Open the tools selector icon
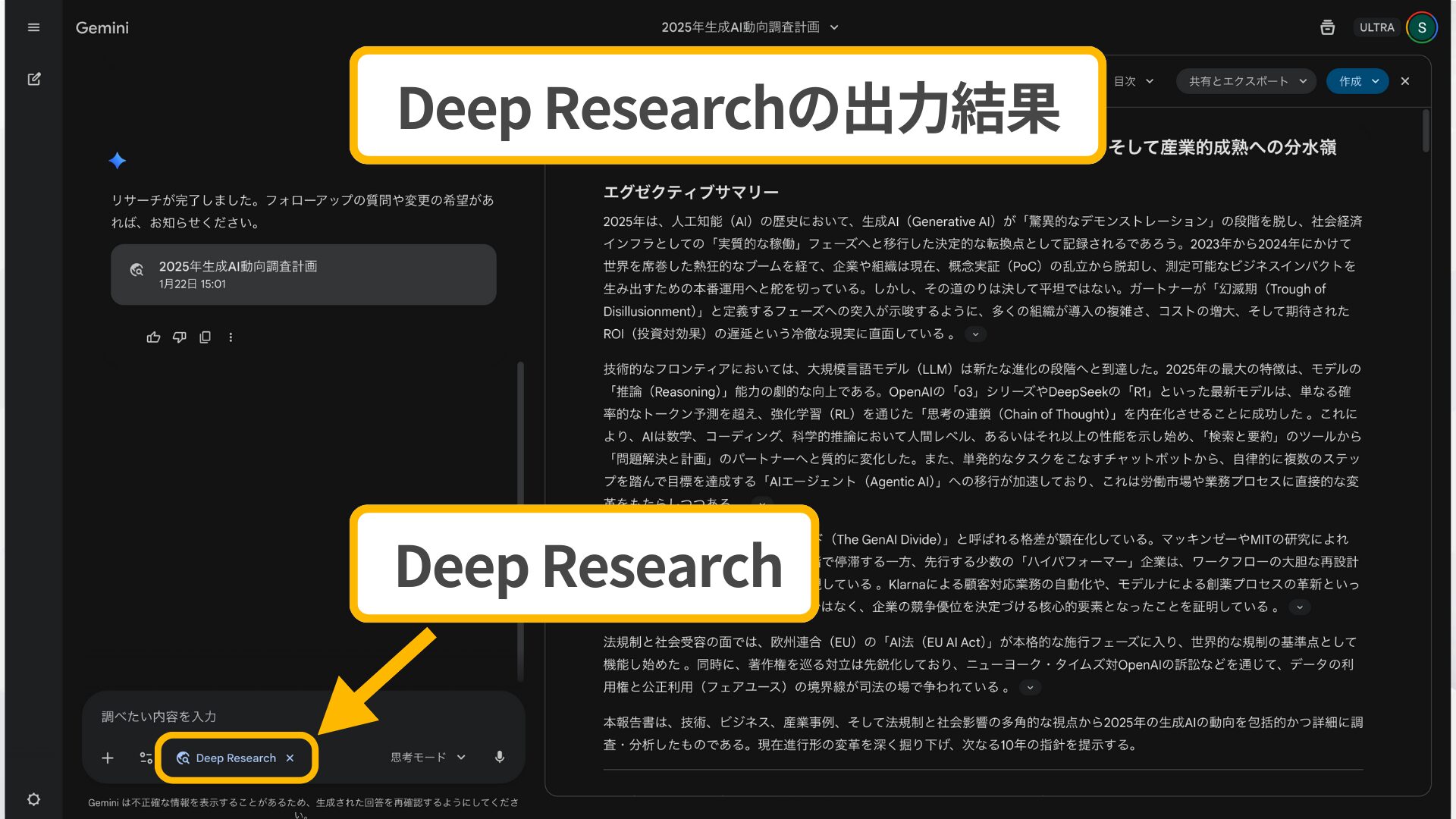The height and width of the screenshot is (819, 1456). coord(146,757)
